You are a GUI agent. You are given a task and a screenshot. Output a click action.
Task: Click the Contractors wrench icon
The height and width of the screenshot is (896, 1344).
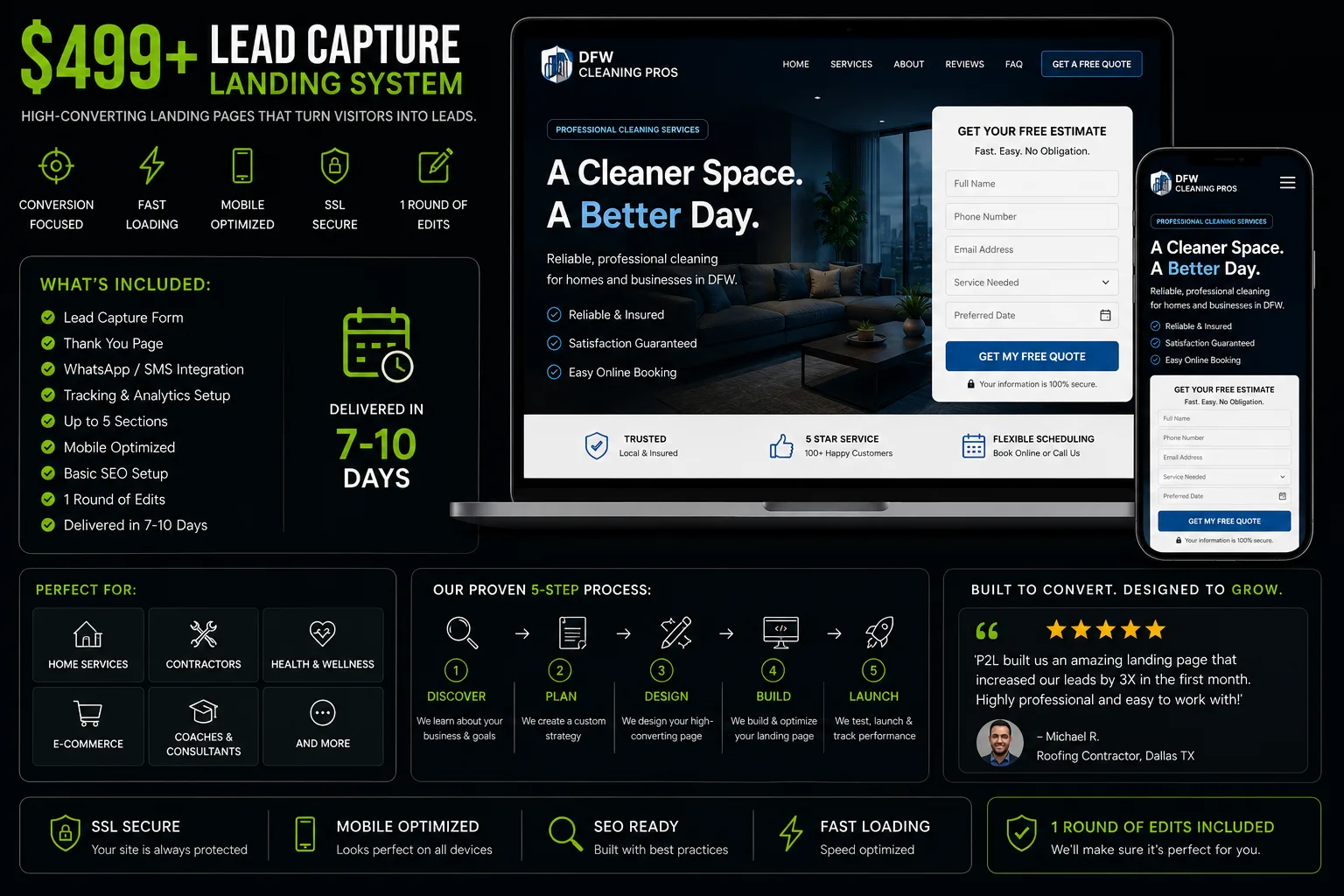203,633
